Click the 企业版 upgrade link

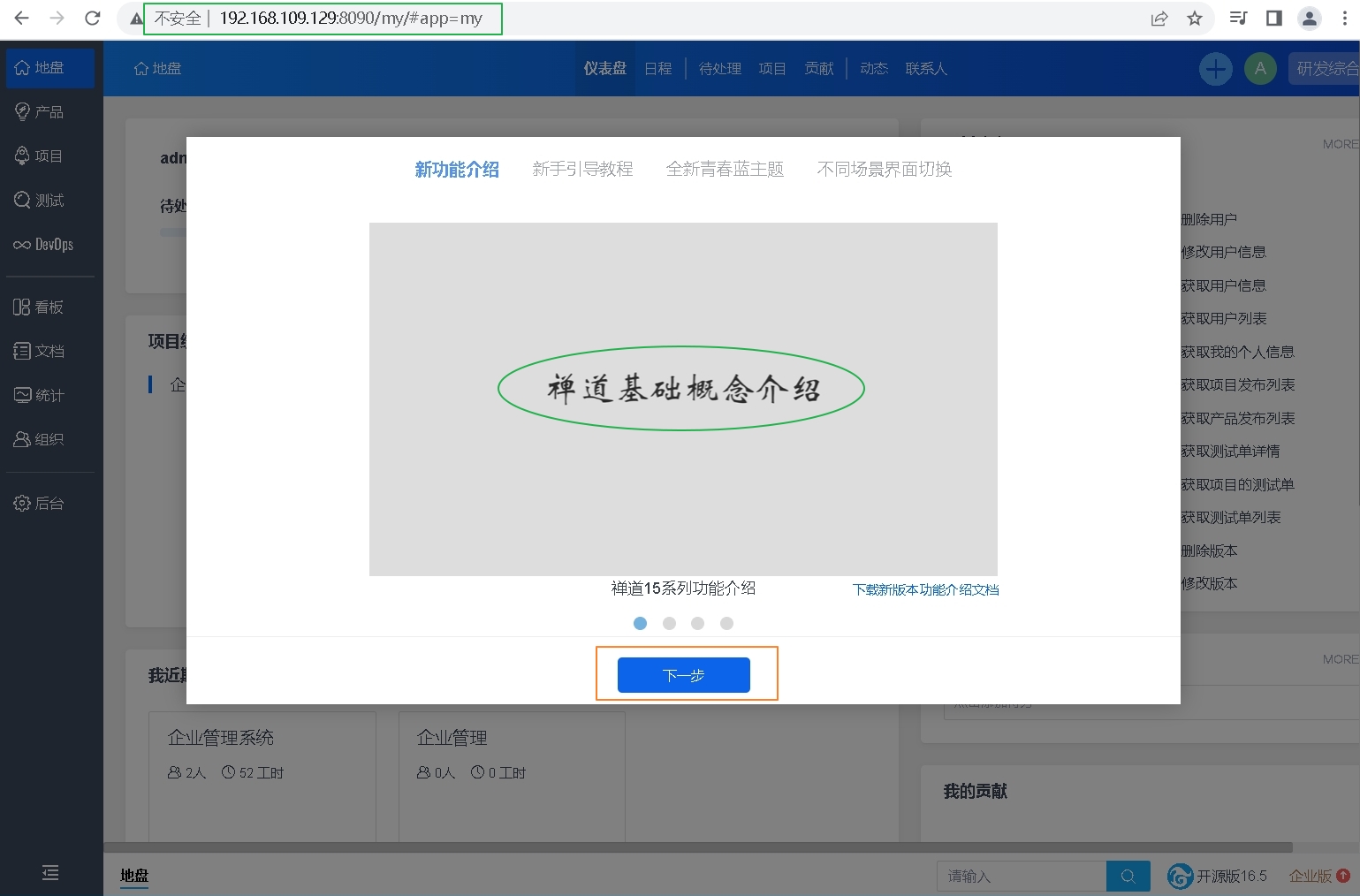(x=1319, y=877)
